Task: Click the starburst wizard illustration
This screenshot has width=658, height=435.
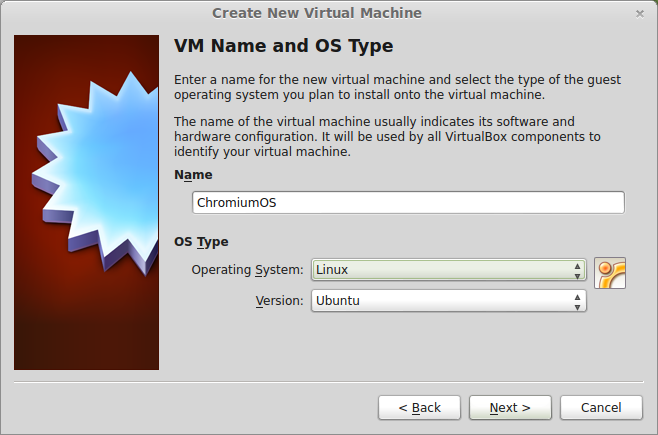Action: point(86,202)
